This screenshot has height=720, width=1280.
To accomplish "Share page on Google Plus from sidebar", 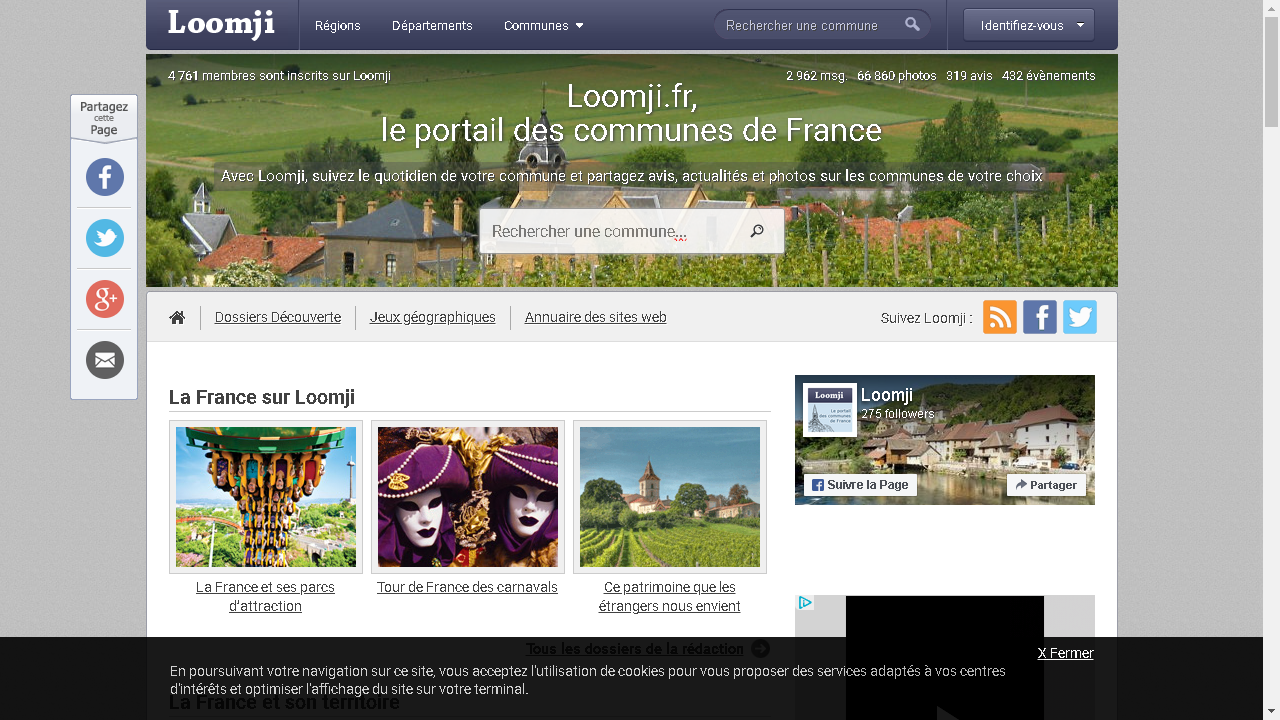I will [105, 299].
